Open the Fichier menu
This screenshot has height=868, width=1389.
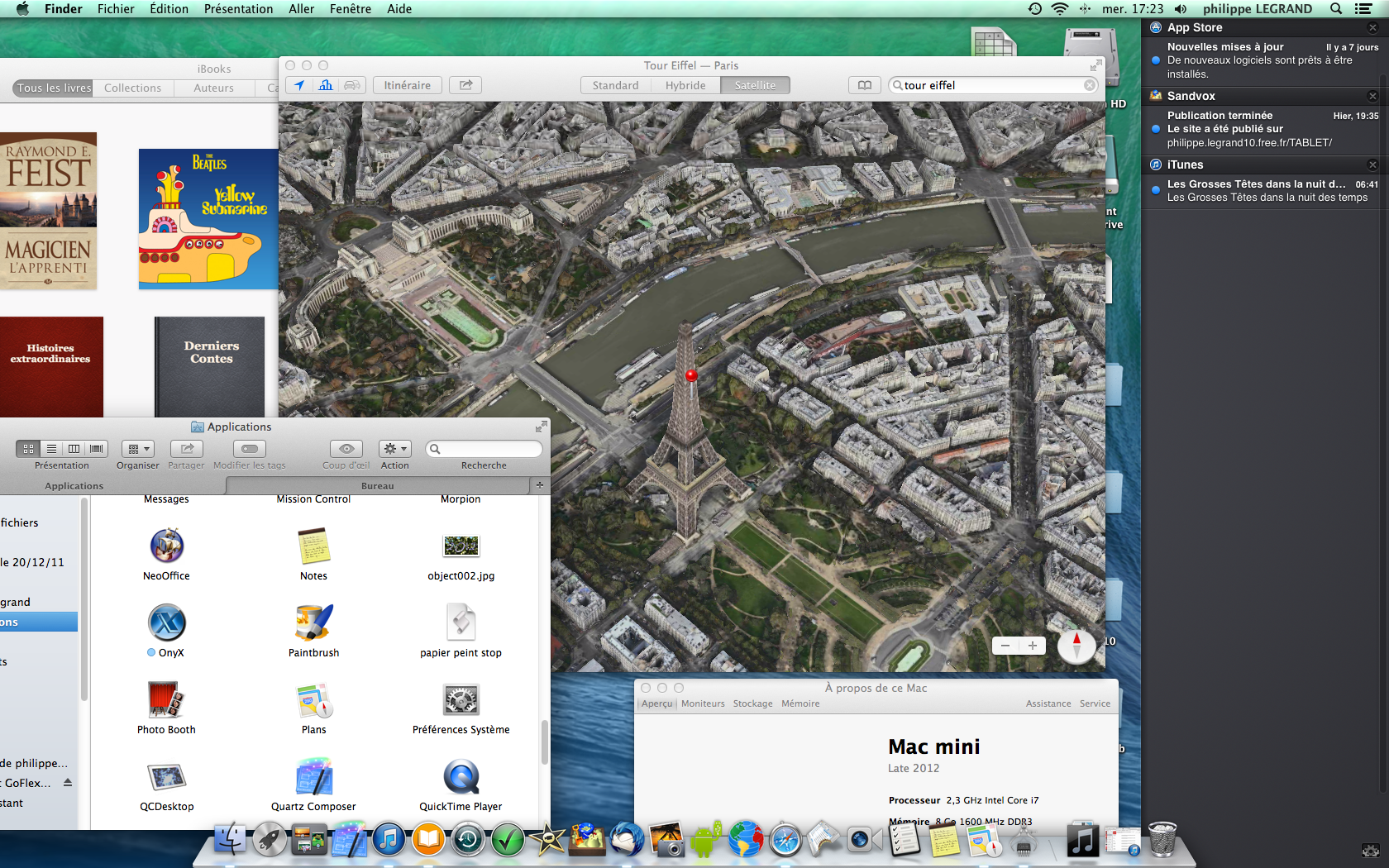pos(116,9)
